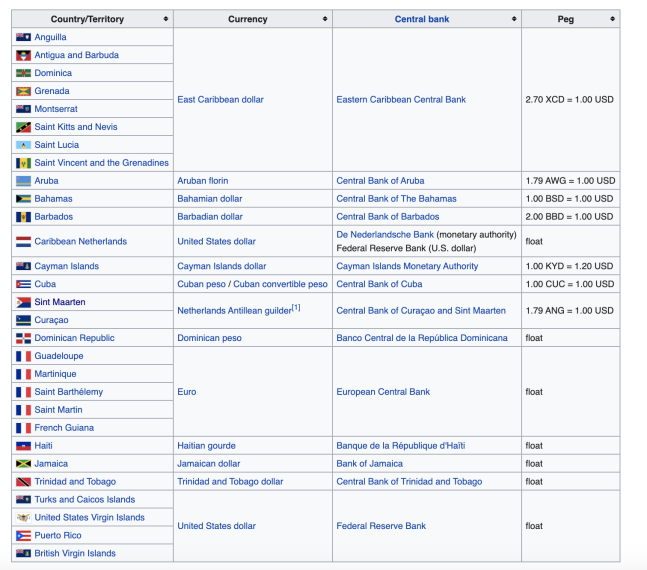Open Central Bank of Curaçao and Sint Maarten
Image resolution: width=647 pixels, height=570 pixels.
click(421, 310)
